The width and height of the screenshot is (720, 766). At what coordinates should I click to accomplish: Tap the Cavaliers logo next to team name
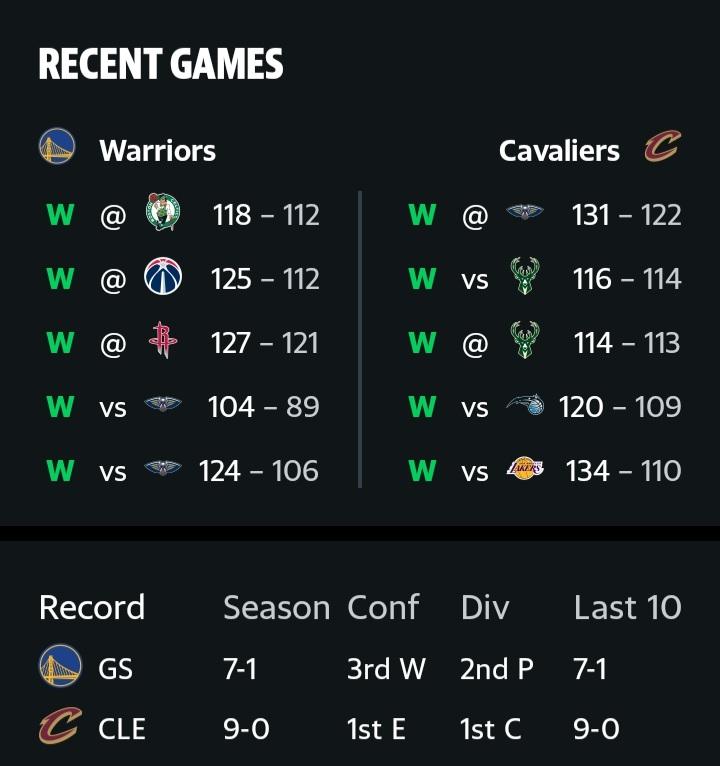pos(662,146)
